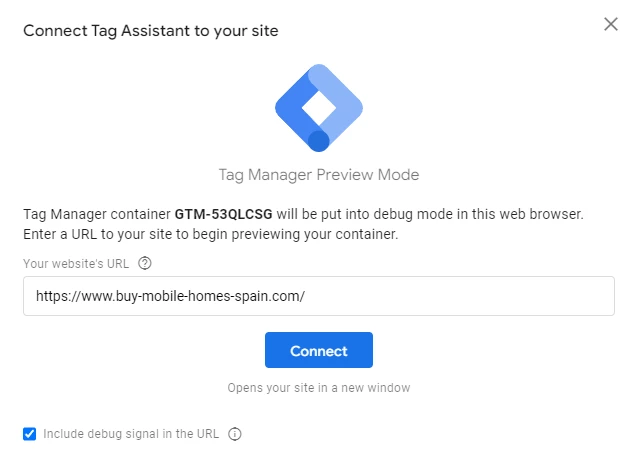Click the Your website's URL label
Screen dimensions: 633x453
click(77, 264)
